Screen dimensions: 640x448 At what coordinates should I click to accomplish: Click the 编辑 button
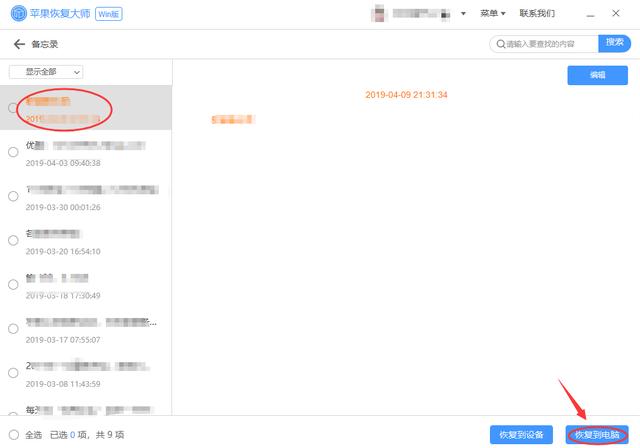coord(598,75)
